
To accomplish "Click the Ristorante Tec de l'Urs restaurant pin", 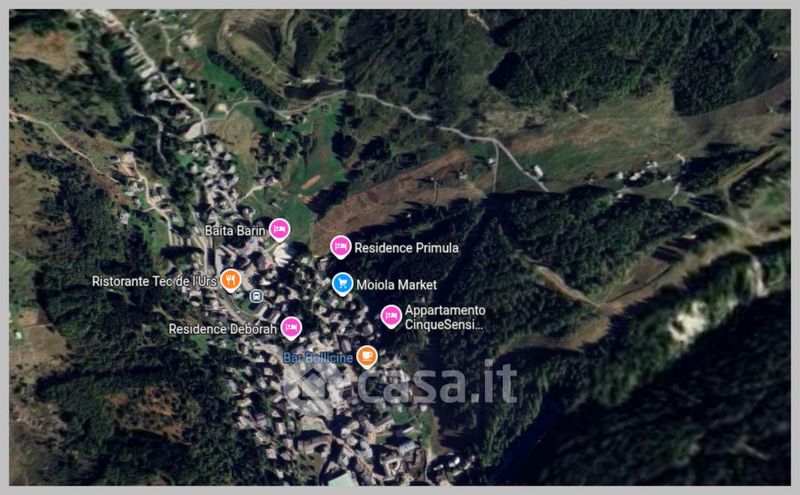I will click(x=231, y=281).
